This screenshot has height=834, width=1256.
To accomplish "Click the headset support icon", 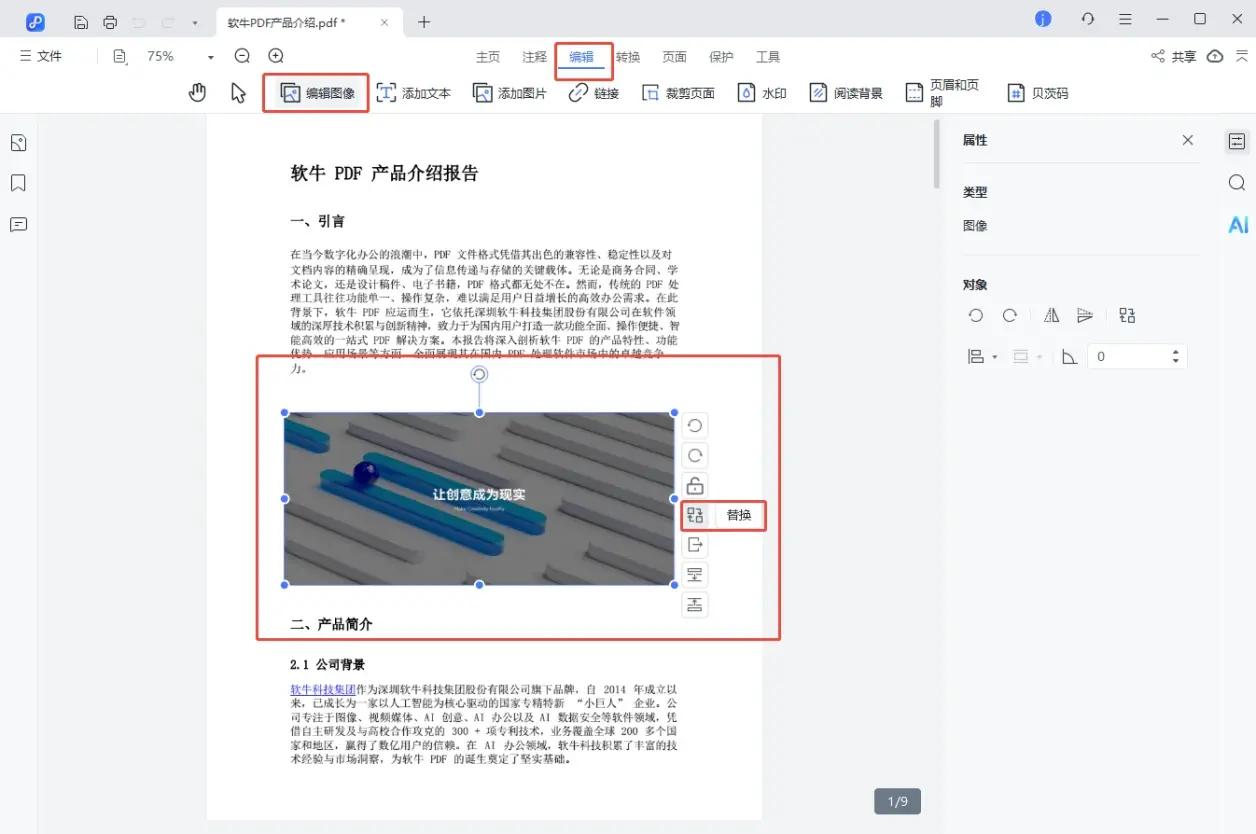I will click(x=1088, y=19).
